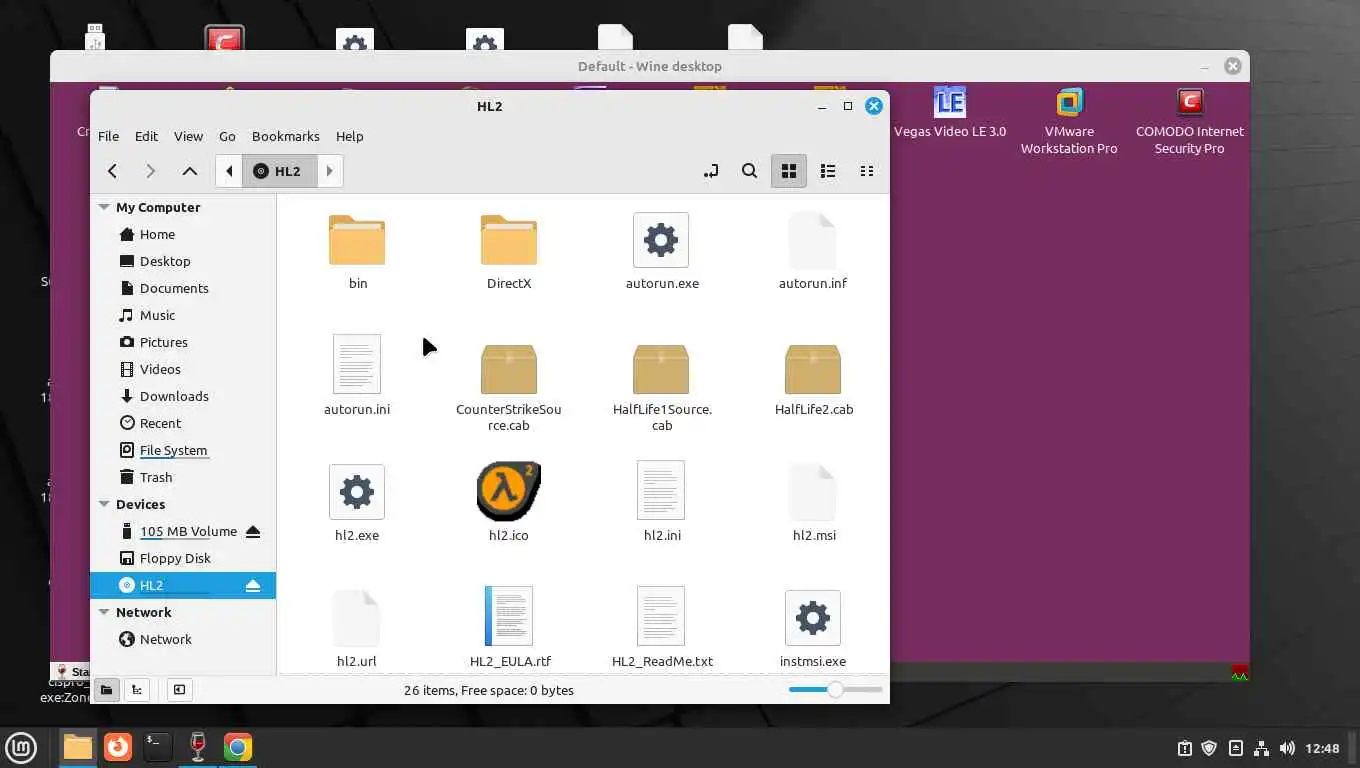Viewport: 1360px width, 768px height.
Task: Open Bookmarks menu
Action: (x=286, y=136)
